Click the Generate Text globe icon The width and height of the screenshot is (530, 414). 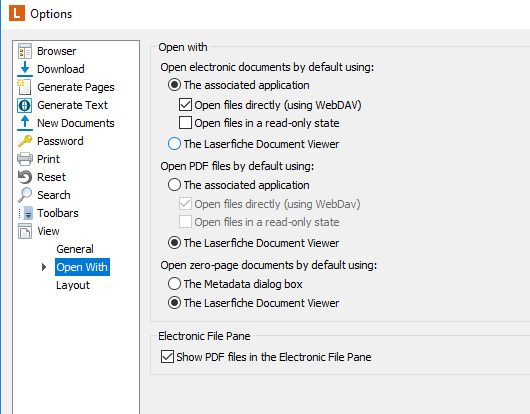[25, 105]
